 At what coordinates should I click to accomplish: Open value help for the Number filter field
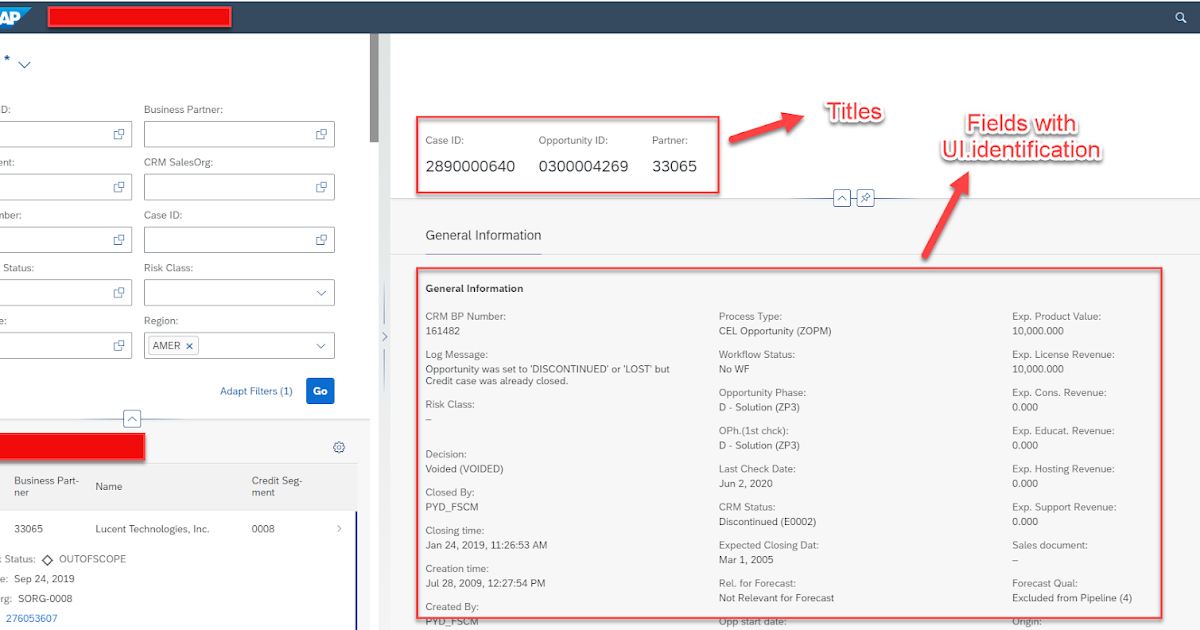point(118,239)
